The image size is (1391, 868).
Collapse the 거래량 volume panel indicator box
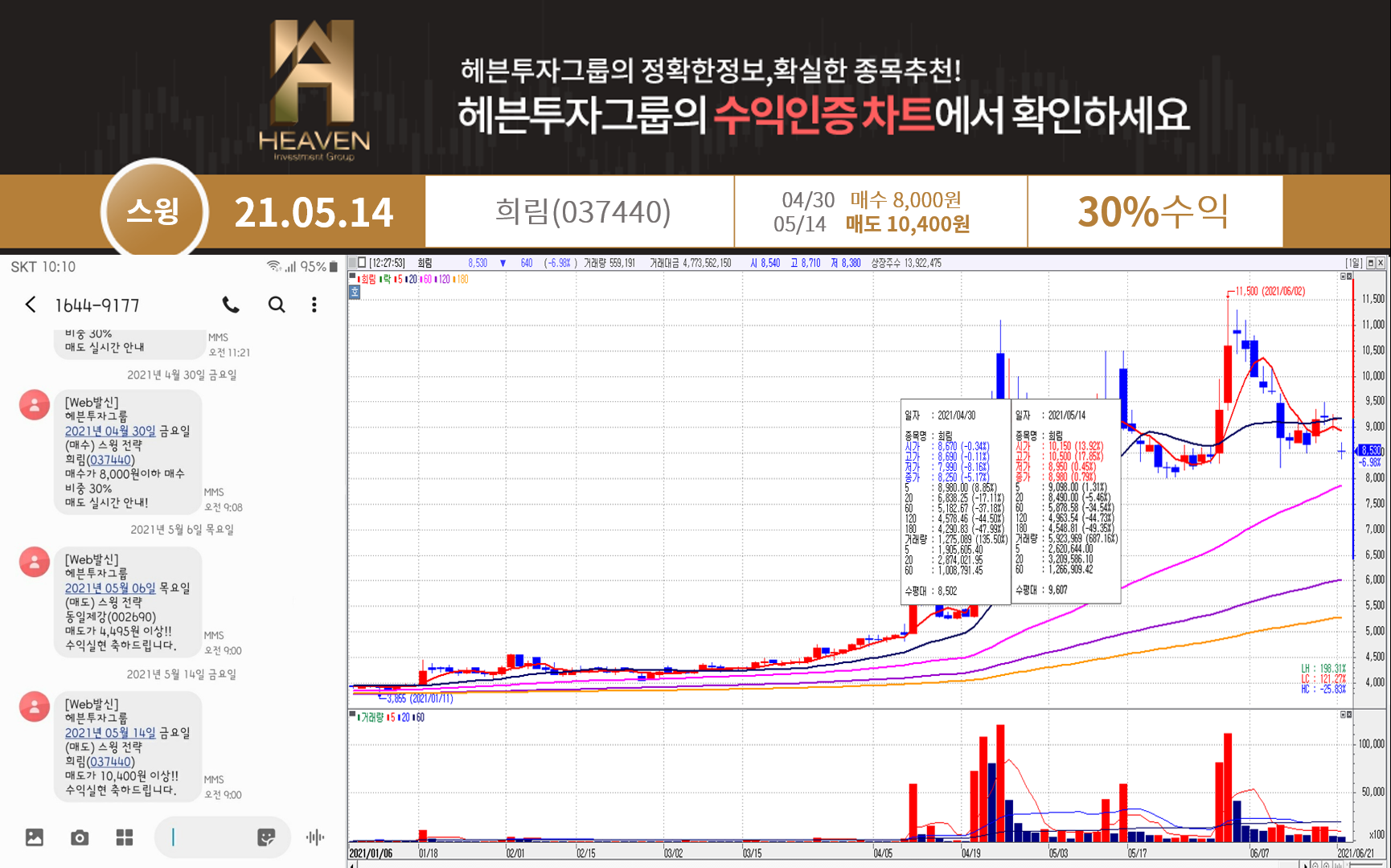pos(352,714)
